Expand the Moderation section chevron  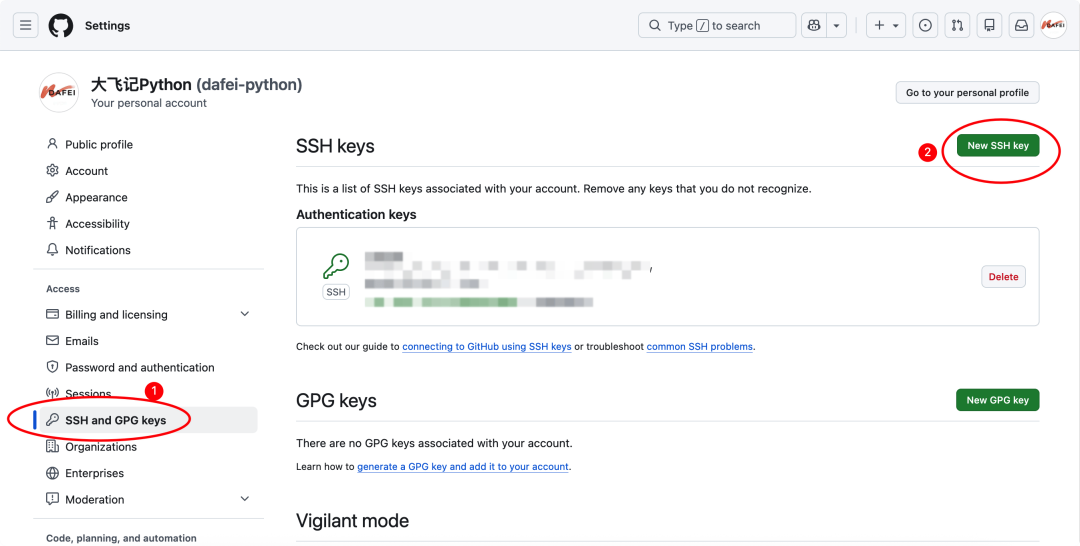(245, 499)
